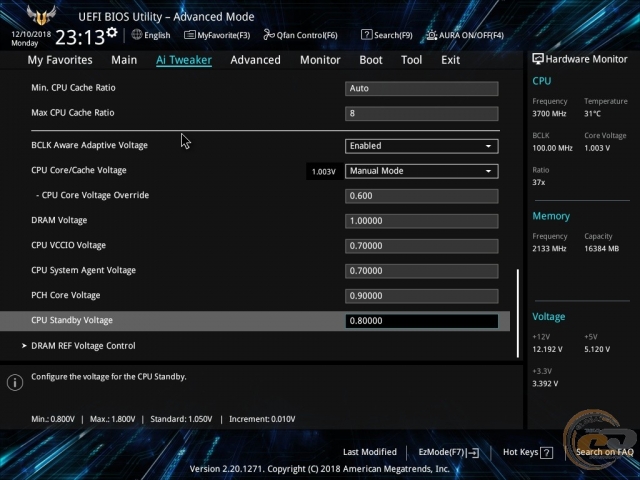This screenshot has height=480, width=640.
Task: Select the CPU System Agent Voltage label
Action: coord(84,270)
